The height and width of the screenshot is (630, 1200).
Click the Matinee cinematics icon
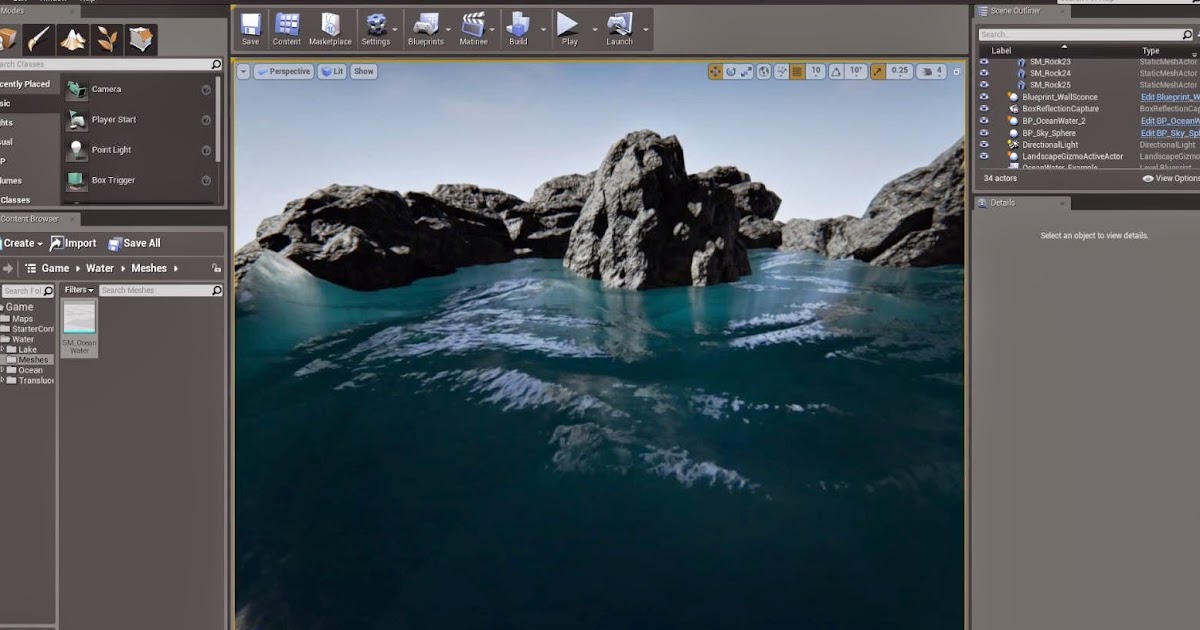click(x=474, y=25)
